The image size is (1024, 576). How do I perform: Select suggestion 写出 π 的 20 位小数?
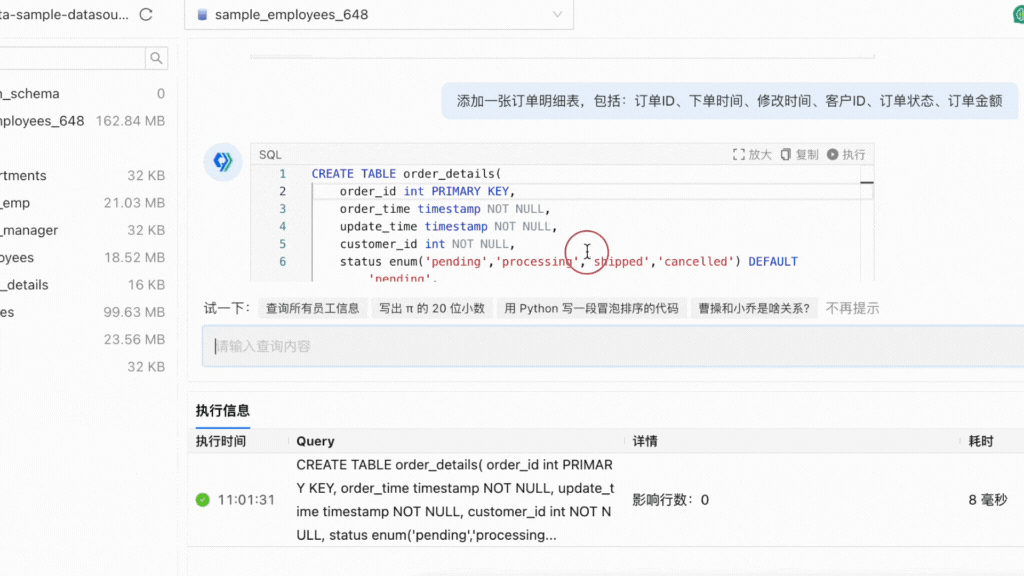pyautogui.click(x=432, y=308)
